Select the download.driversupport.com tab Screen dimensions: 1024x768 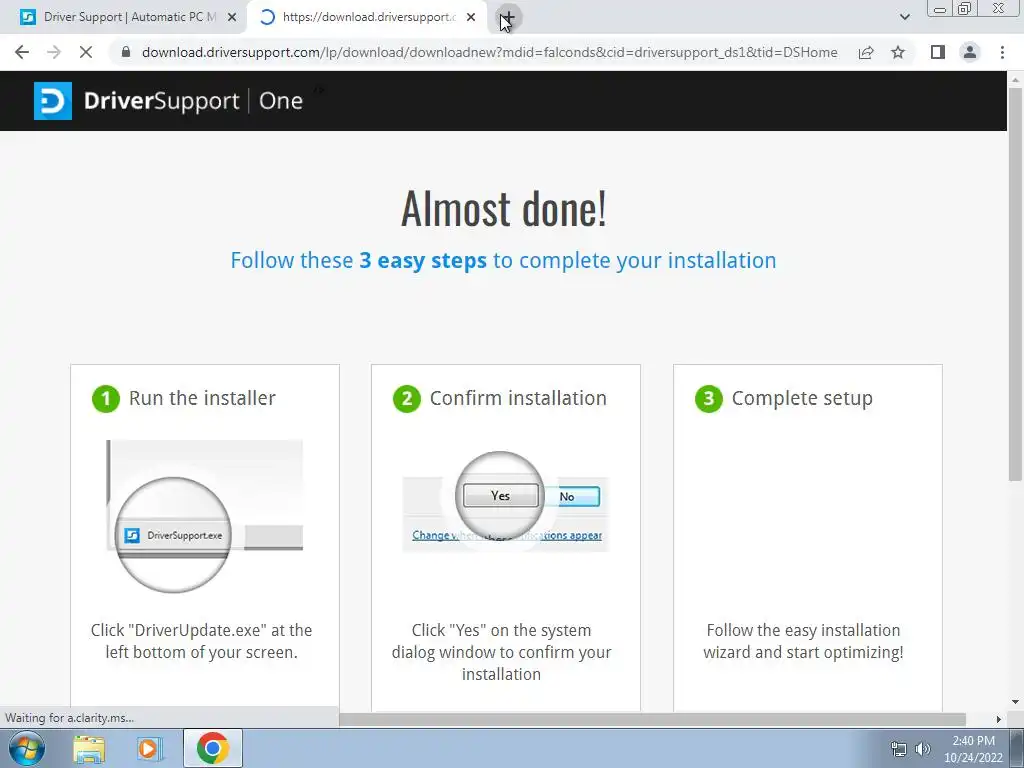pos(366,17)
